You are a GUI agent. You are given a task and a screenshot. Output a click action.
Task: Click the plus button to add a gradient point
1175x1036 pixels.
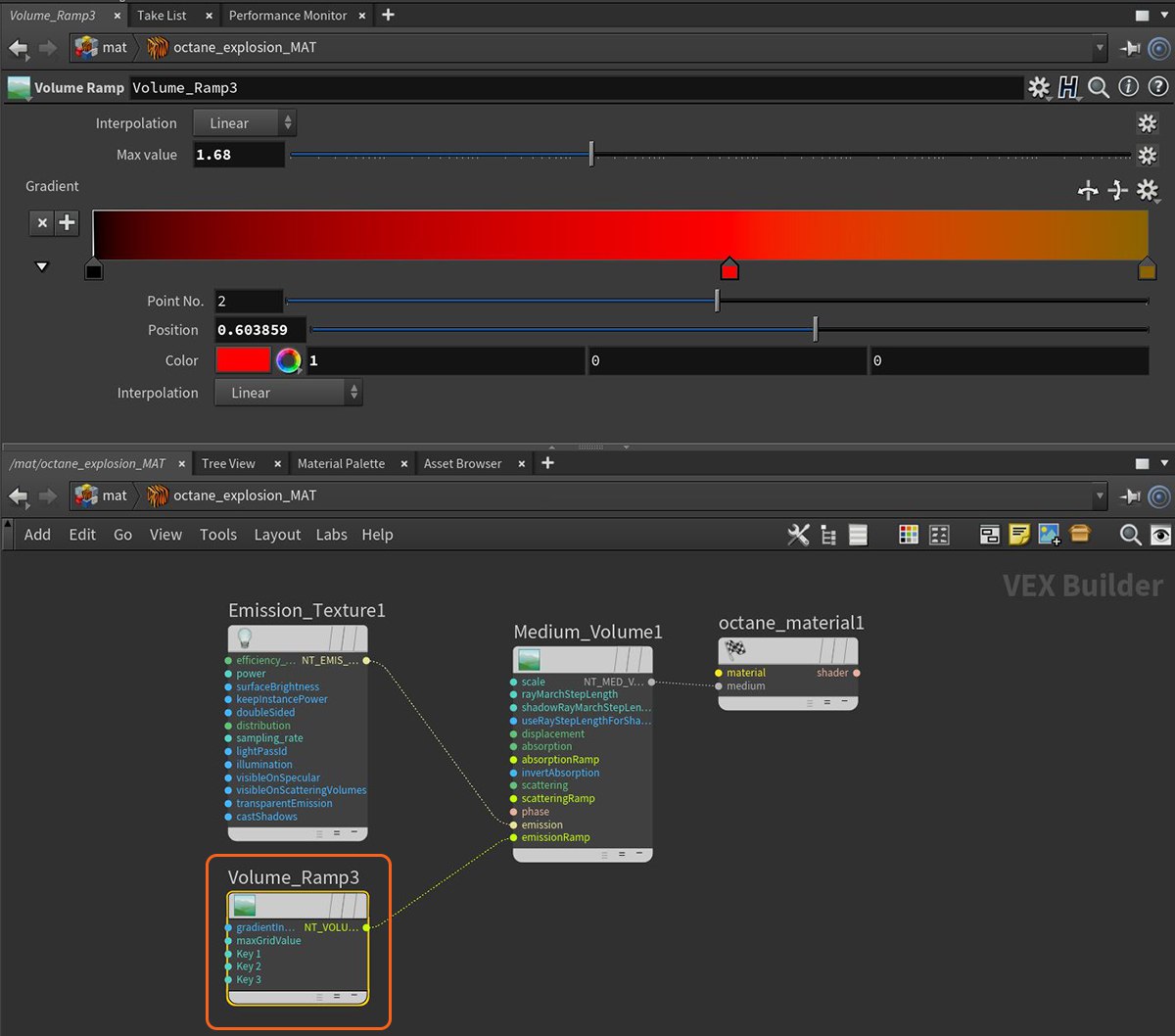coord(66,222)
